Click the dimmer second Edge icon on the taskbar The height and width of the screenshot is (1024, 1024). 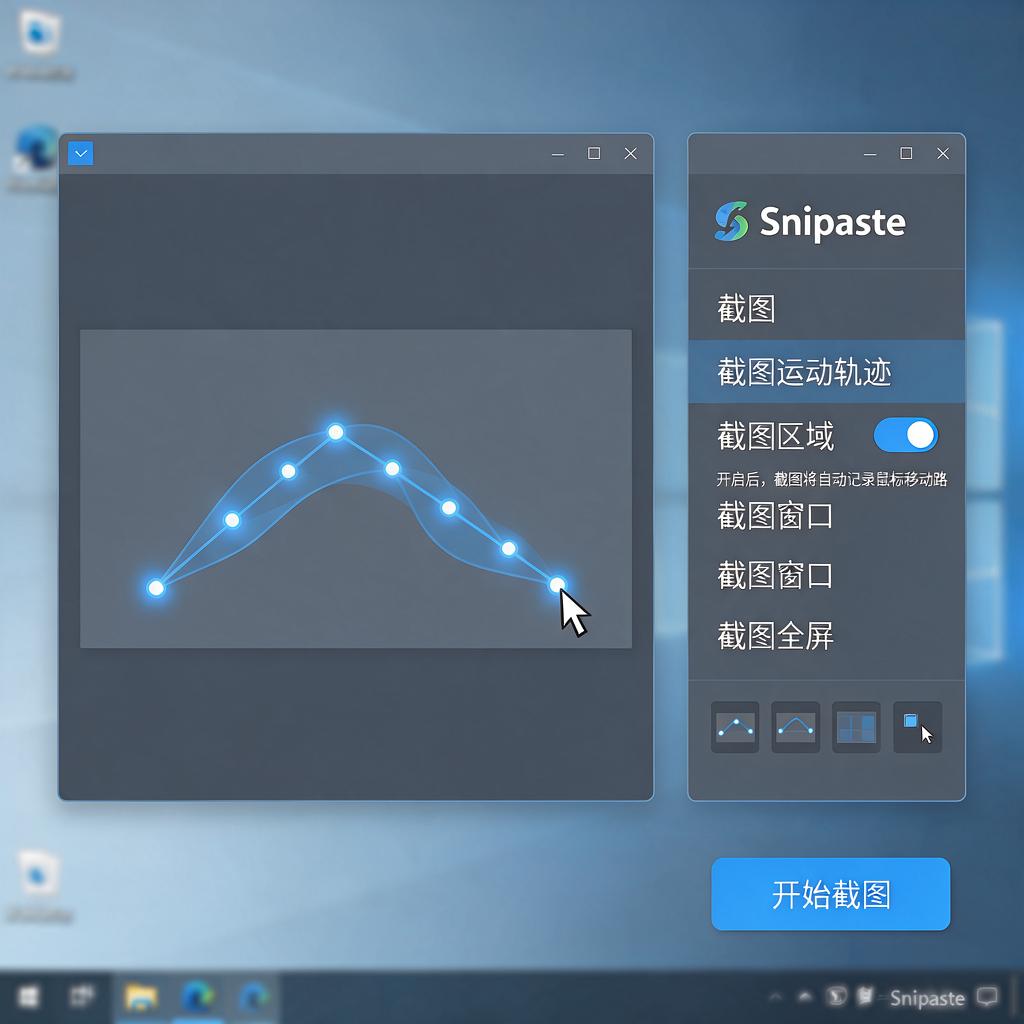pyautogui.click(x=253, y=997)
